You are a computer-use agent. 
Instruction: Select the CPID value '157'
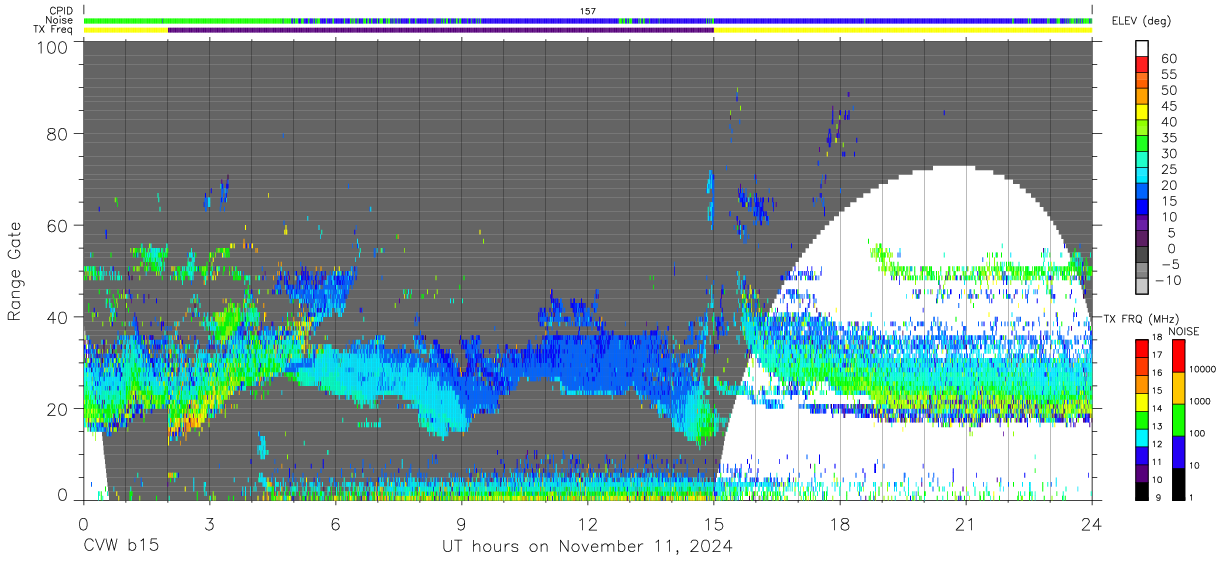coord(588,11)
